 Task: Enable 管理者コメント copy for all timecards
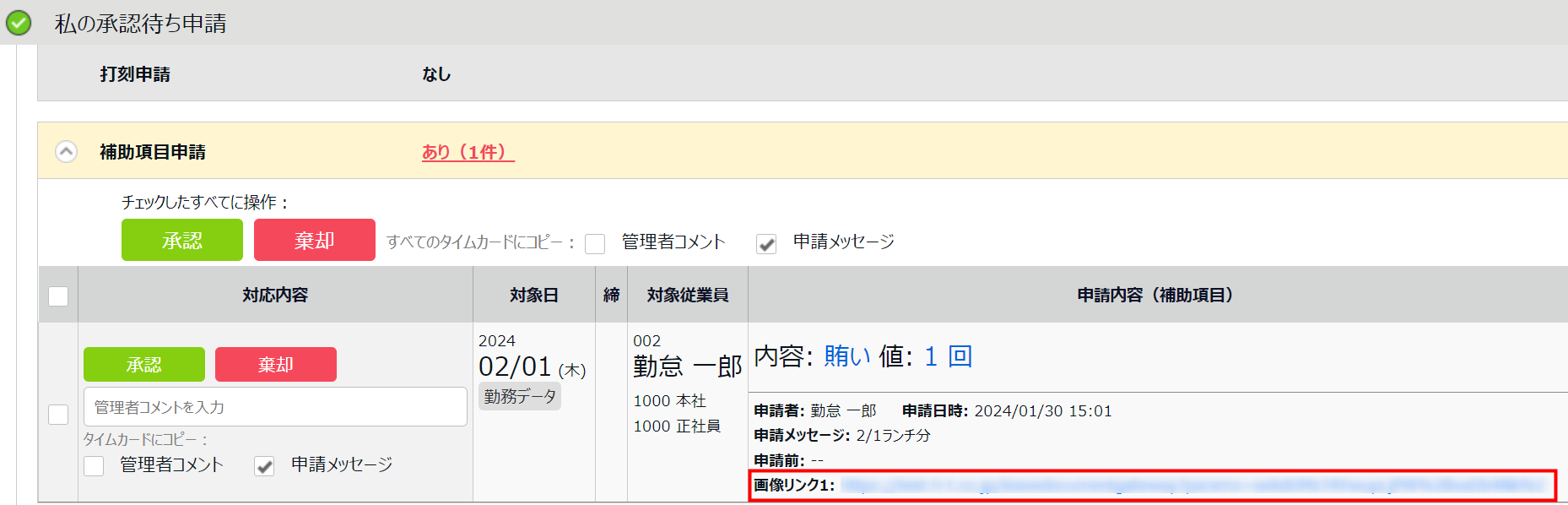(x=595, y=244)
